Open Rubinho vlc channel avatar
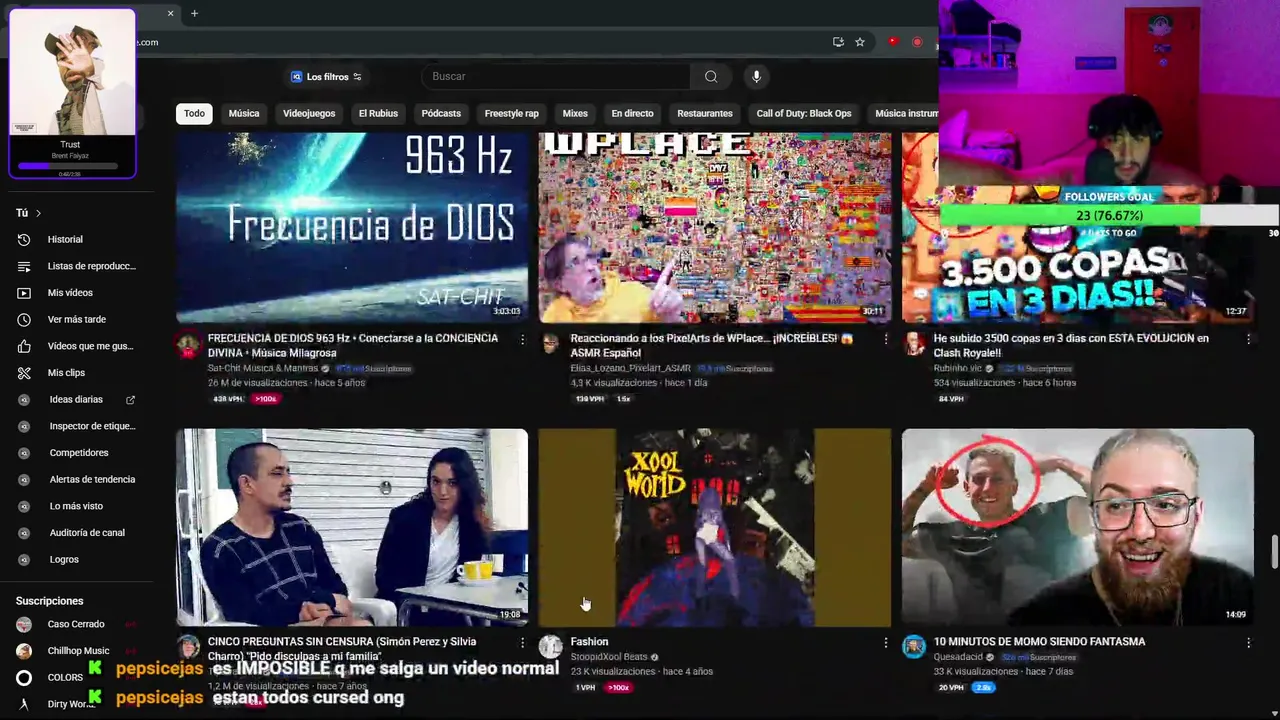Viewport: 1280px width, 720px height. point(914,345)
